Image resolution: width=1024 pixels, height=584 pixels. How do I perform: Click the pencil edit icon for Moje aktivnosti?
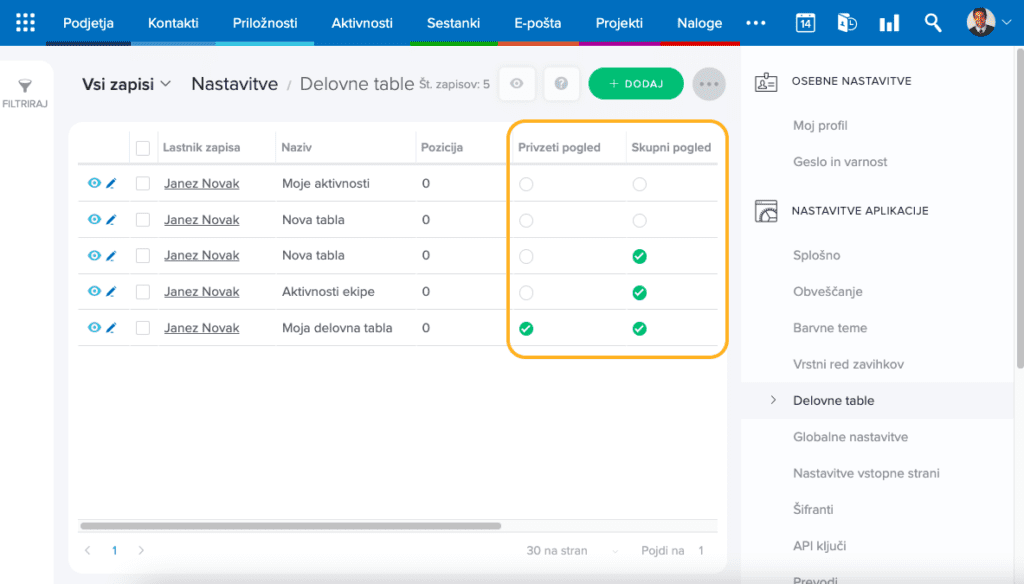(x=111, y=184)
